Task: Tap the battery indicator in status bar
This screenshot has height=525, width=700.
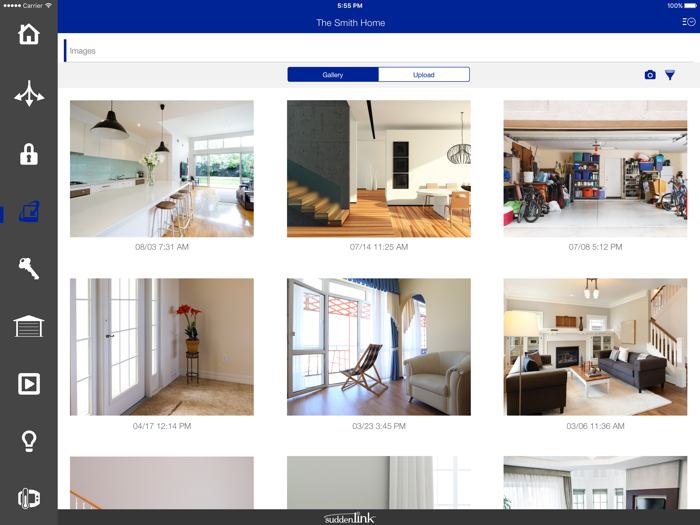Action: pyautogui.click(x=690, y=6)
